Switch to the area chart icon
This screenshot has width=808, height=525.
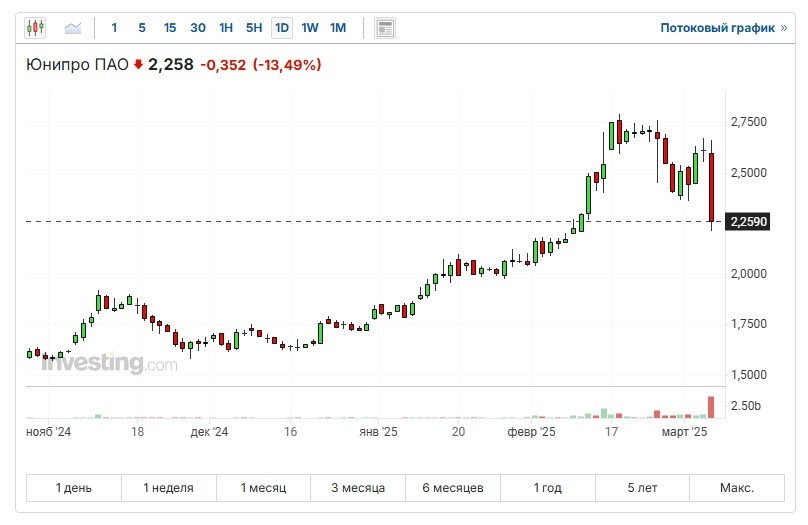[x=73, y=28]
